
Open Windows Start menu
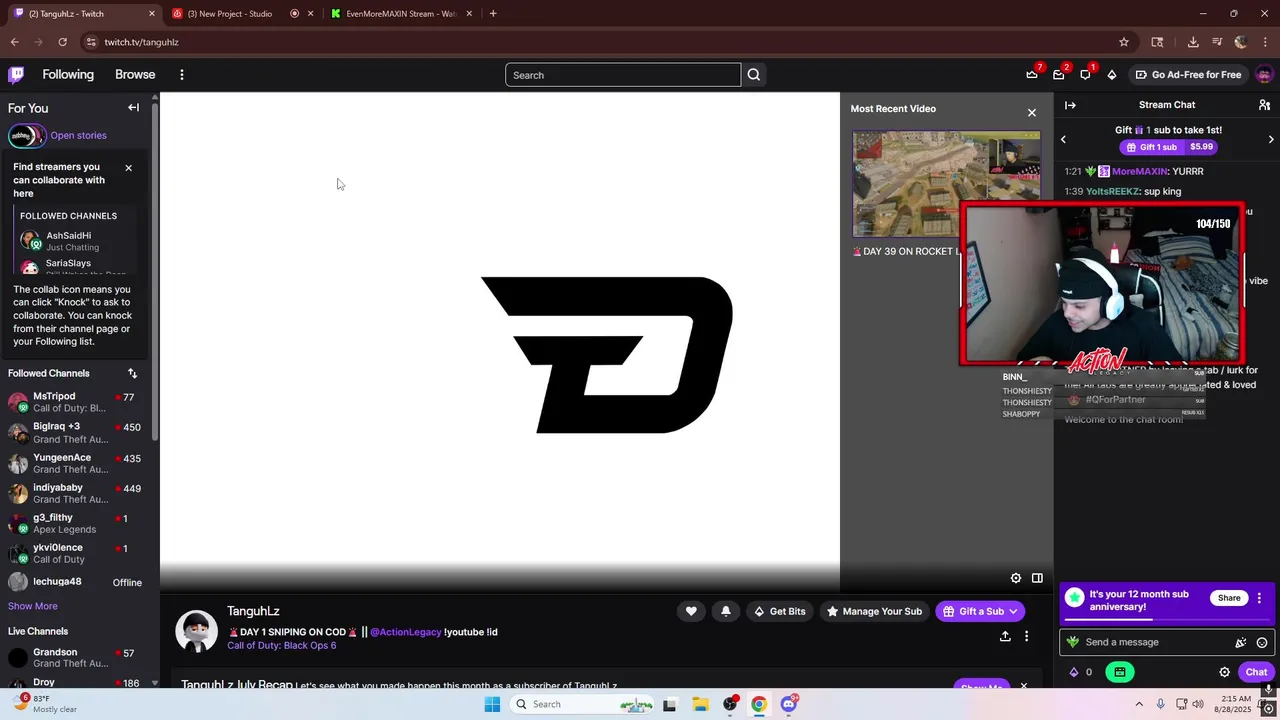(x=492, y=704)
